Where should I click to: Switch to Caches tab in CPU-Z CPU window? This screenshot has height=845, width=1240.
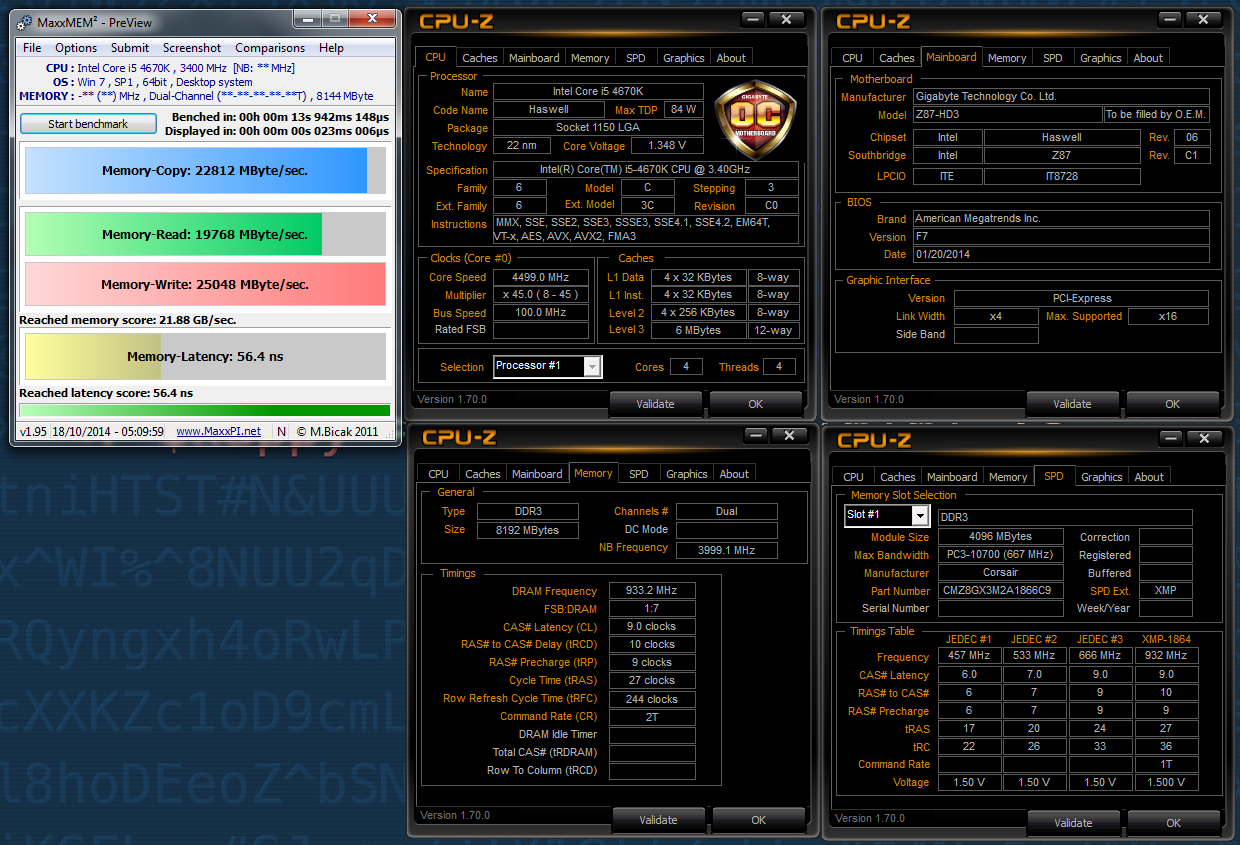[x=479, y=58]
